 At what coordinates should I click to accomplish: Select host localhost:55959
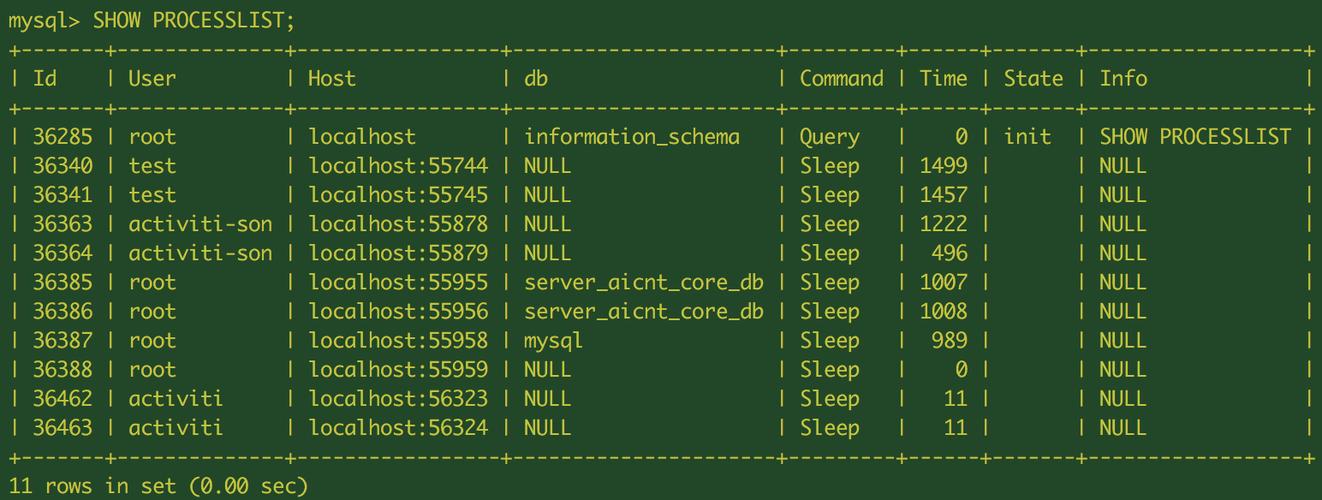pyautogui.click(x=398, y=369)
